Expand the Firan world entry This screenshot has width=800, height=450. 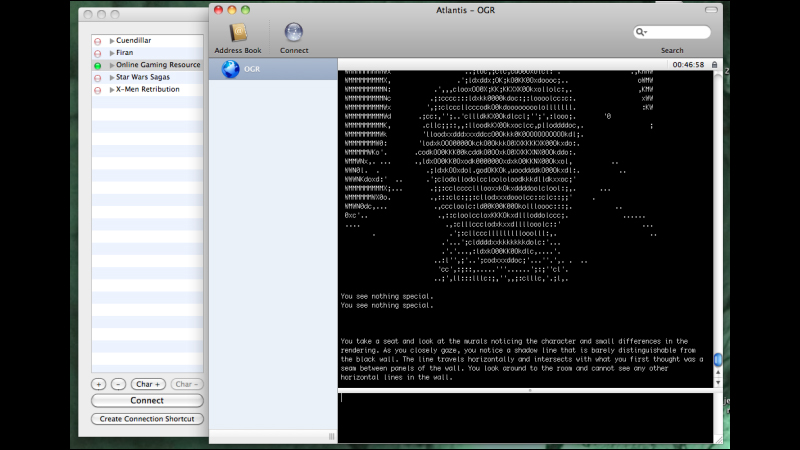[x=112, y=53]
